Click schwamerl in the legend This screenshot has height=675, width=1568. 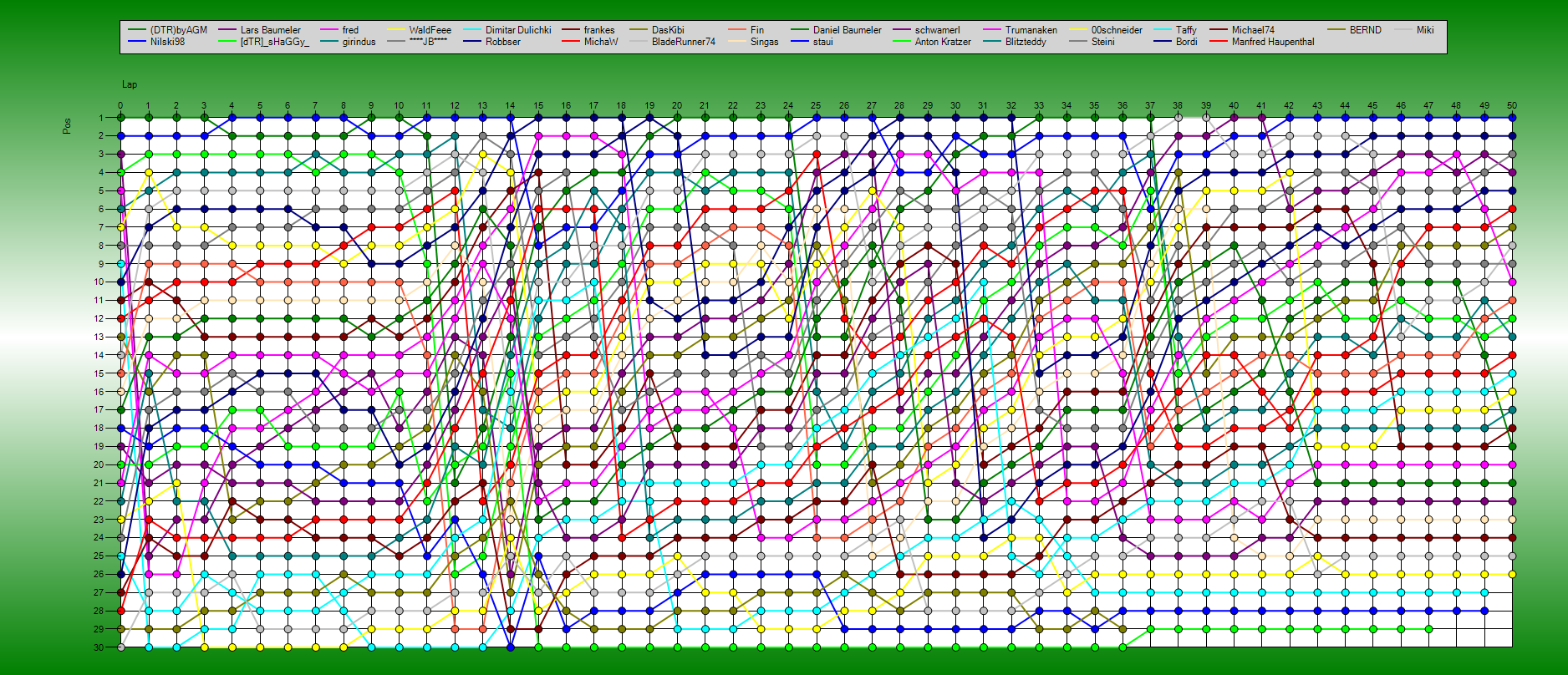tap(938, 30)
